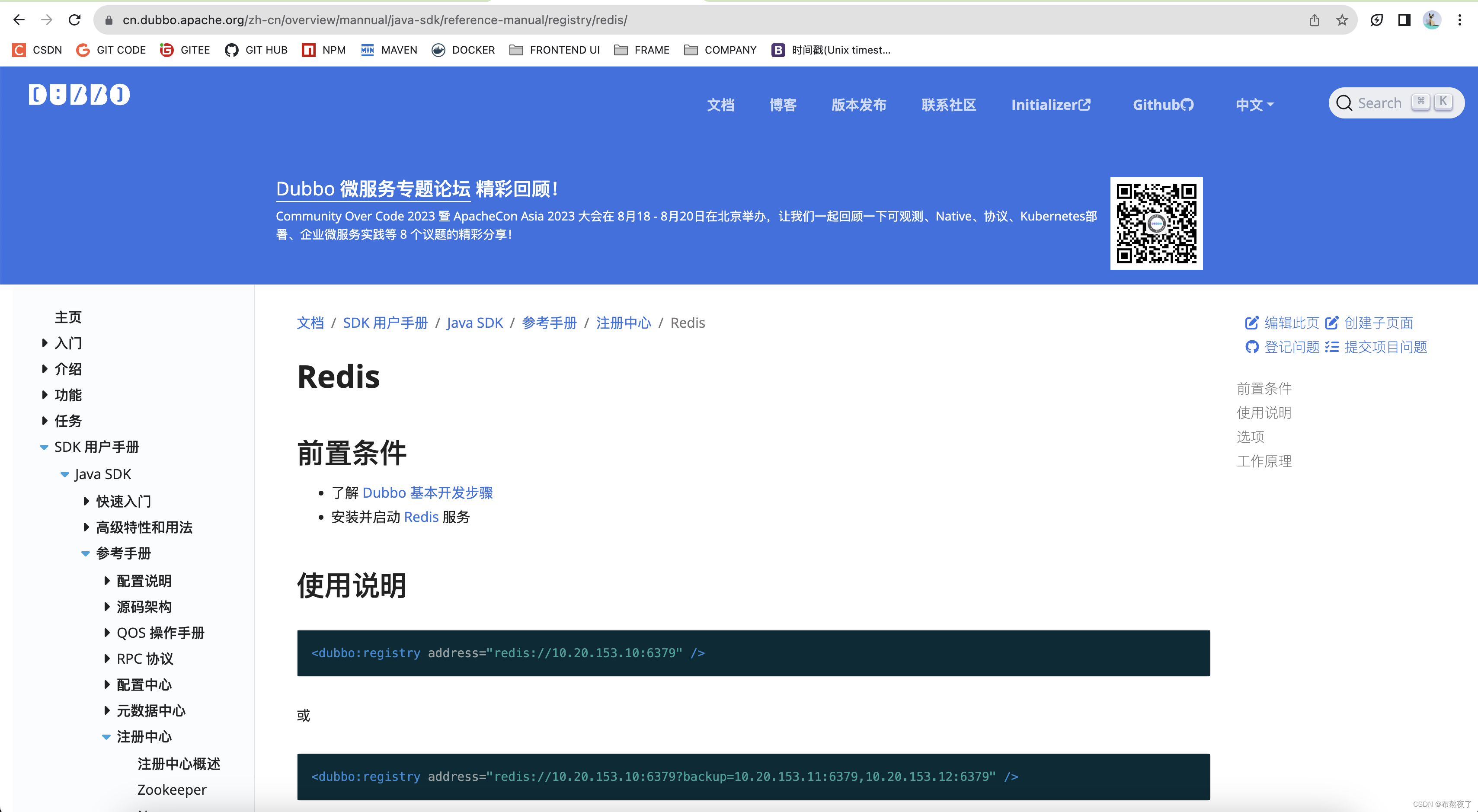Open the MAVEN bookmark

(x=388, y=50)
